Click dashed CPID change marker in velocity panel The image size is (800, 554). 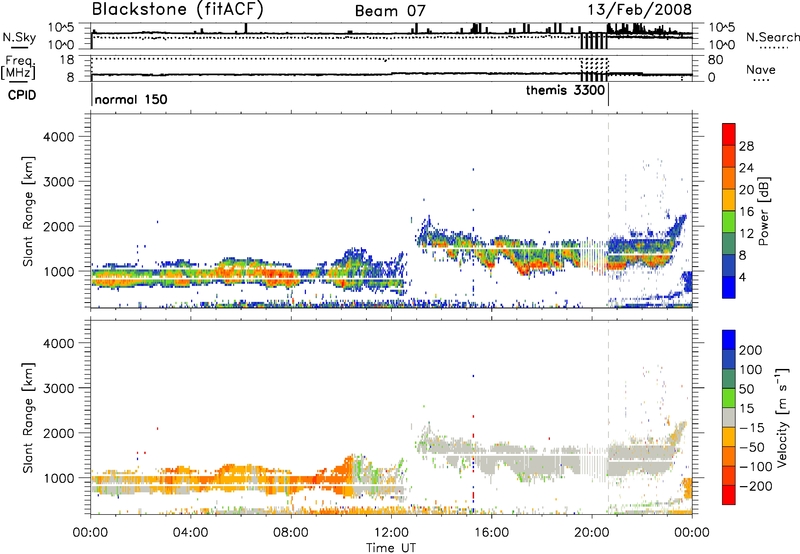click(x=608, y=417)
